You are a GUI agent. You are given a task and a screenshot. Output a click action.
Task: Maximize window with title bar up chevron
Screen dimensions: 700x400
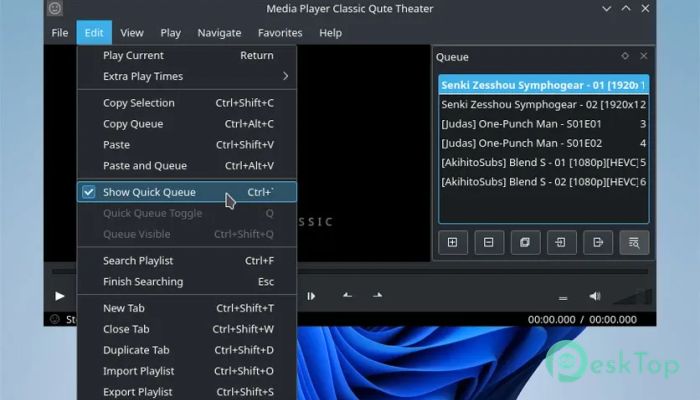pyautogui.click(x=626, y=8)
